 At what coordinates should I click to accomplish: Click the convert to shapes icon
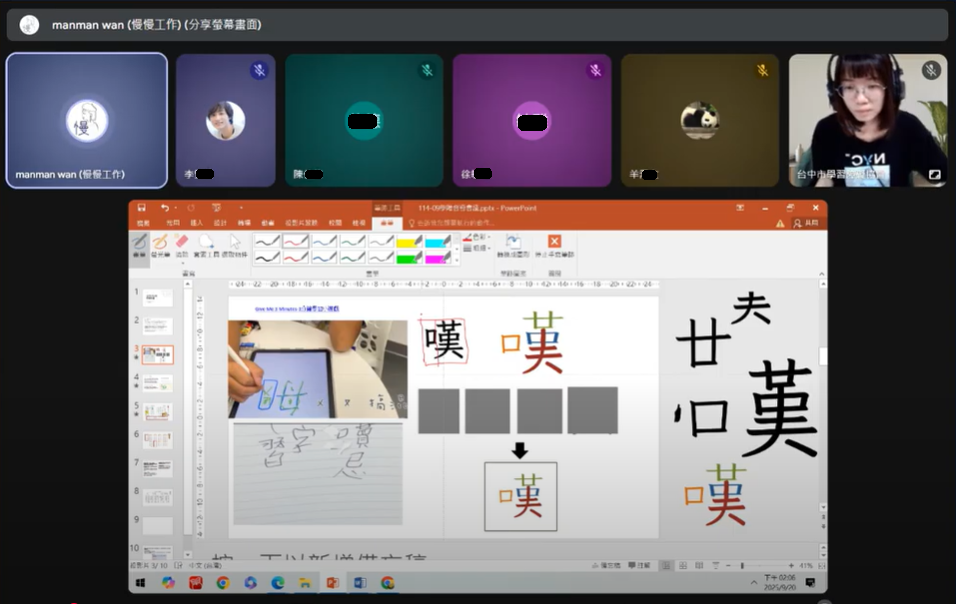click(x=512, y=242)
